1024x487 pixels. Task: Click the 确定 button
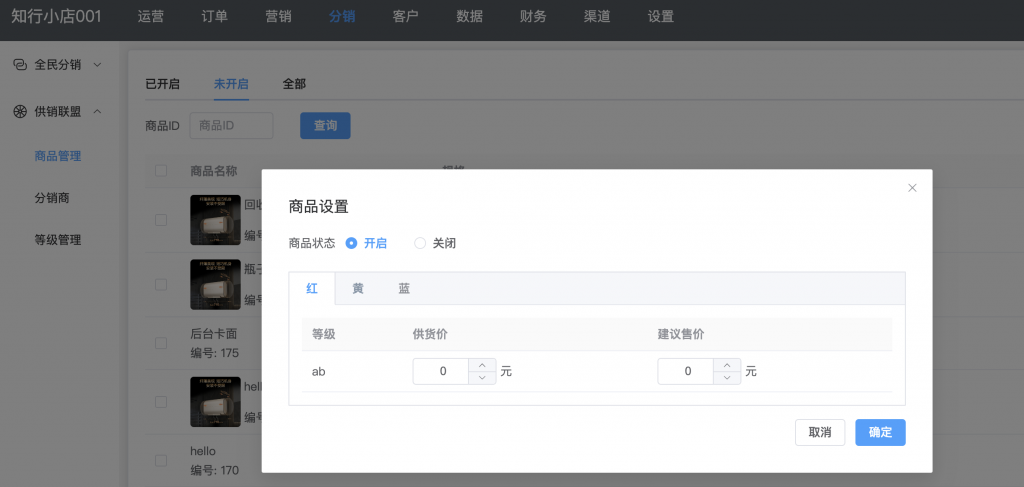coord(880,432)
